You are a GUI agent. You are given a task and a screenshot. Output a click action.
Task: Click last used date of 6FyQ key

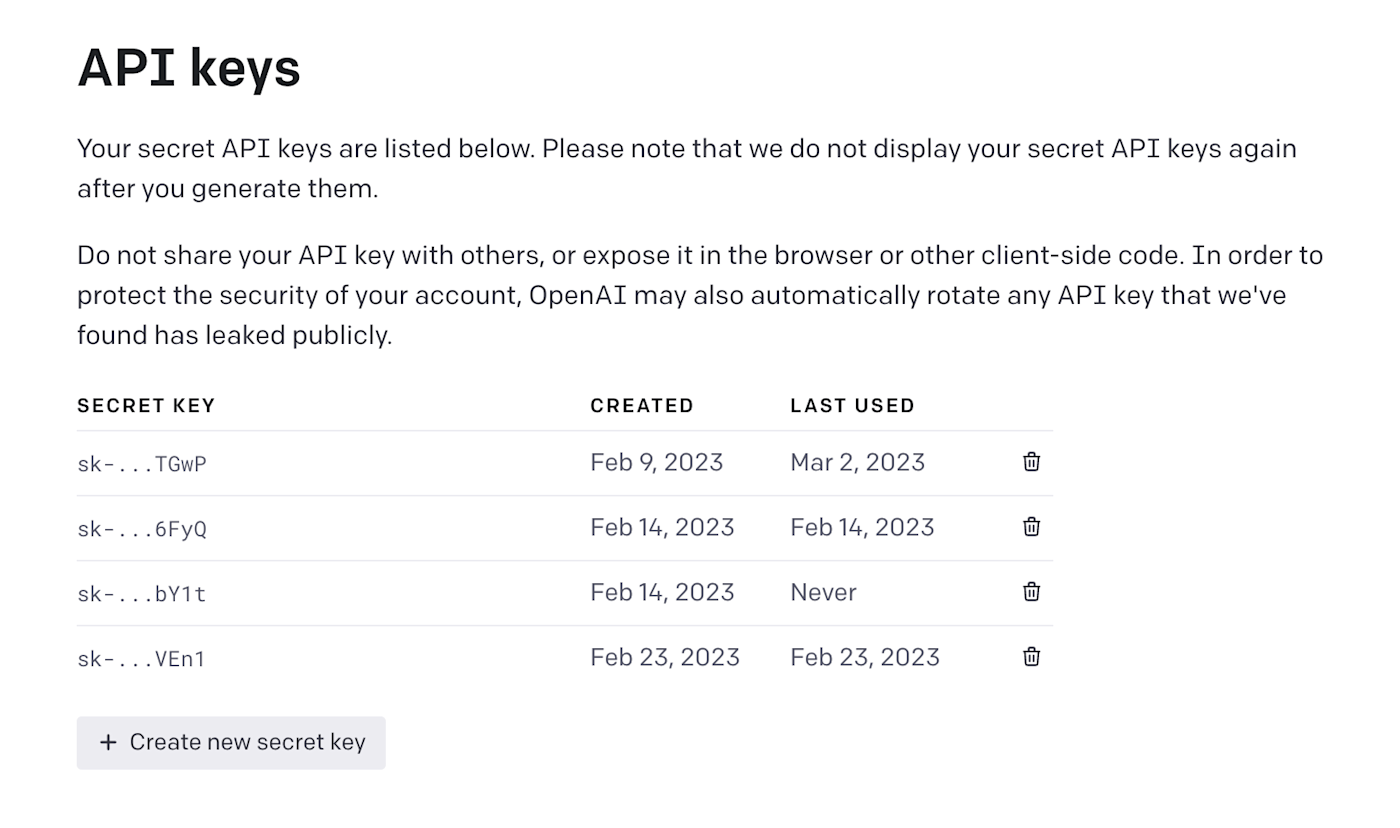click(862, 527)
